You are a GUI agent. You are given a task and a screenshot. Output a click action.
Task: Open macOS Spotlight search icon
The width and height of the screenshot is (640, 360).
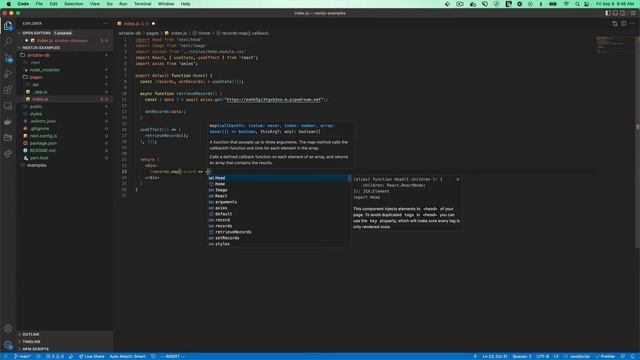(577, 4)
